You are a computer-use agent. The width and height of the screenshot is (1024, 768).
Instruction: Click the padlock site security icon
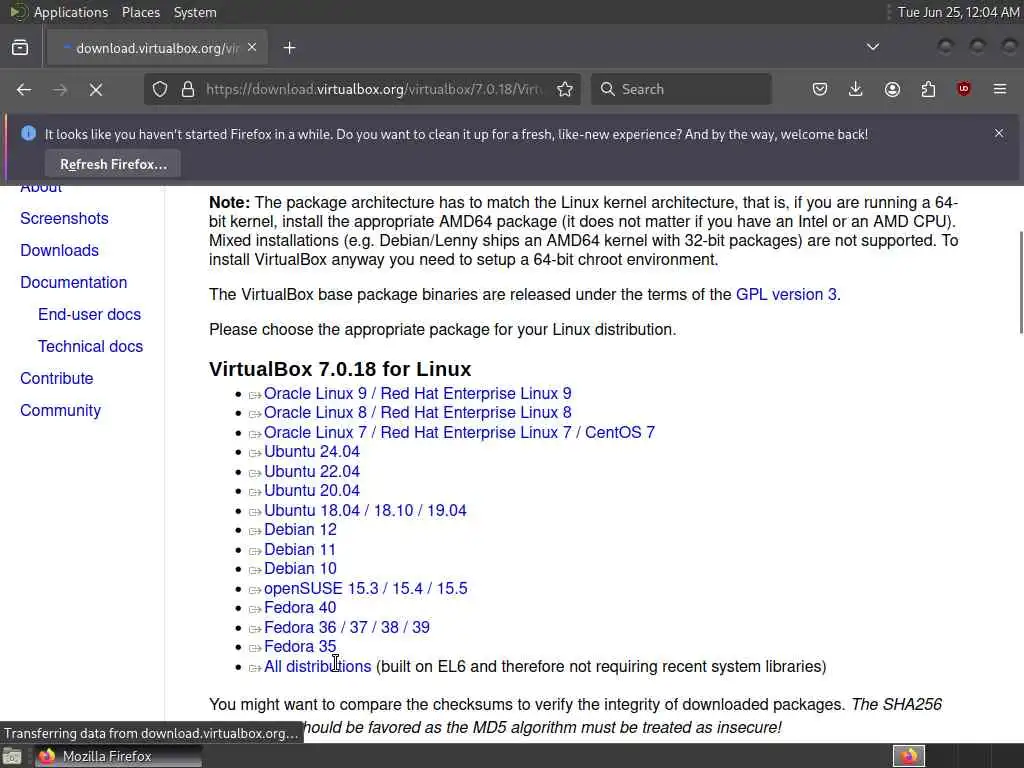(188, 89)
